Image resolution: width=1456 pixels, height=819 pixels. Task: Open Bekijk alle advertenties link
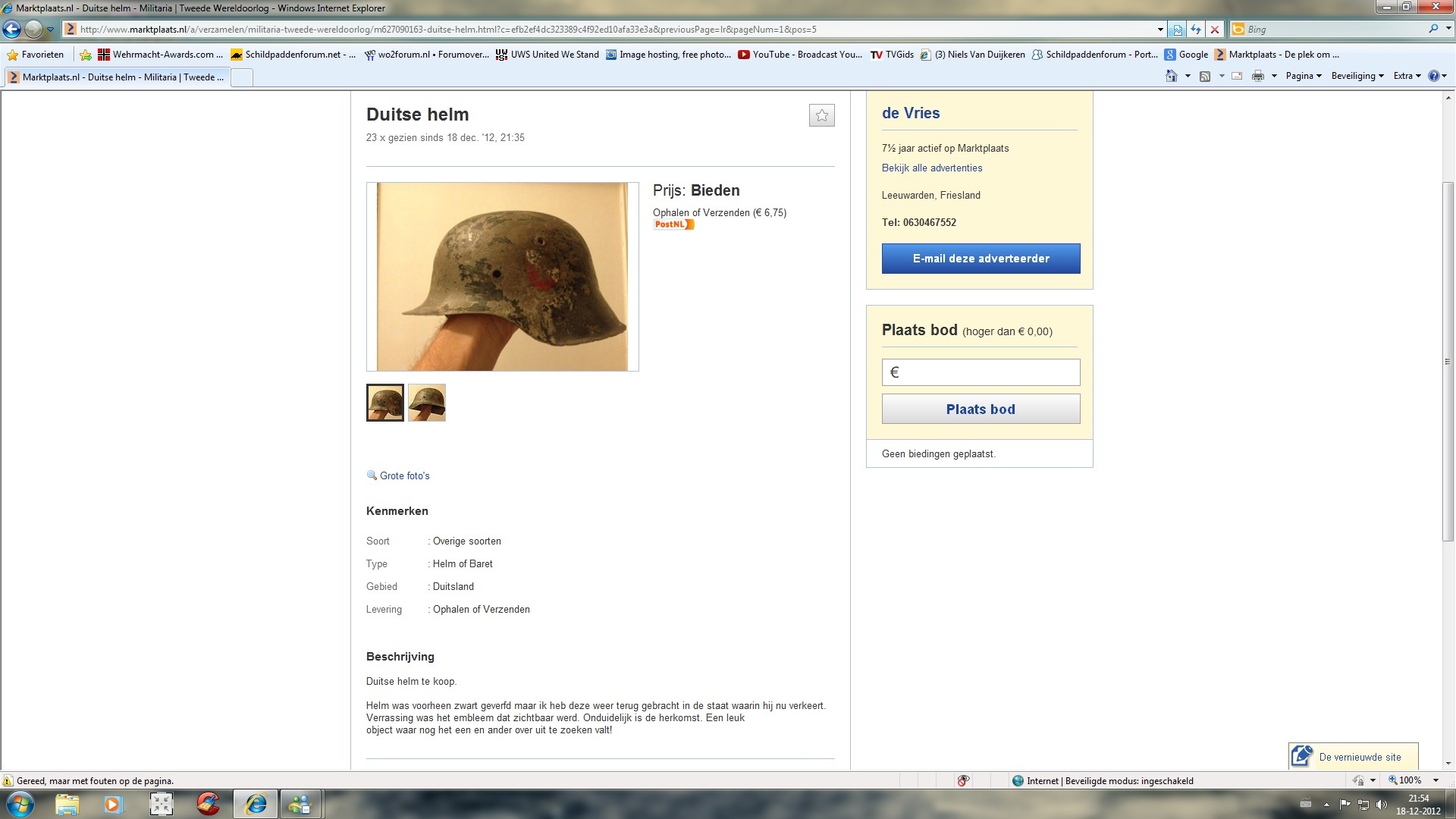coord(931,168)
